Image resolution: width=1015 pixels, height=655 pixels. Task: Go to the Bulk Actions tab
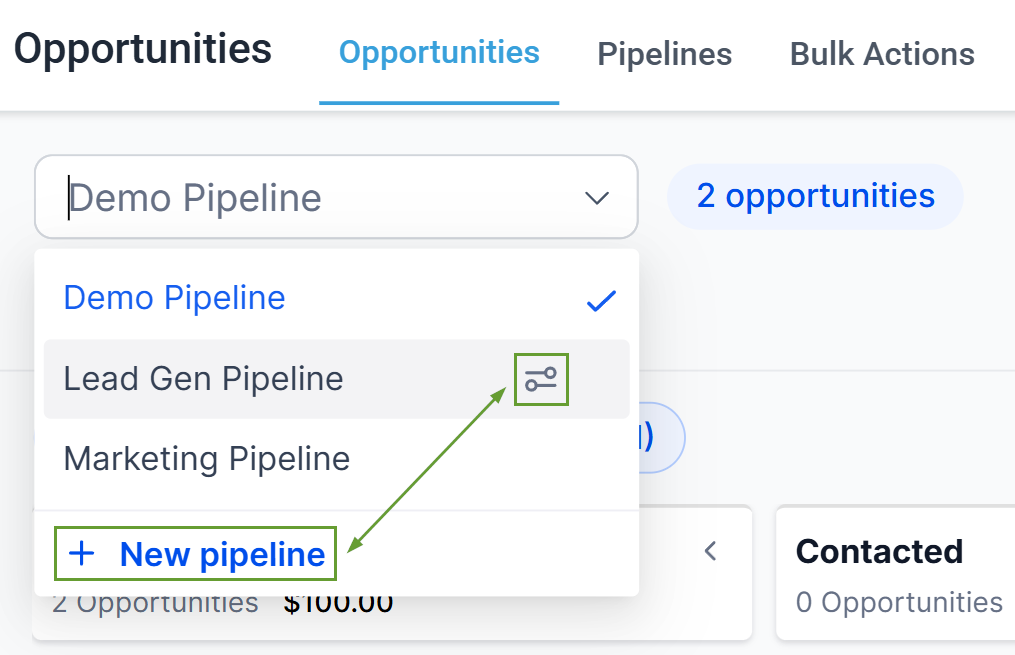pos(882,54)
